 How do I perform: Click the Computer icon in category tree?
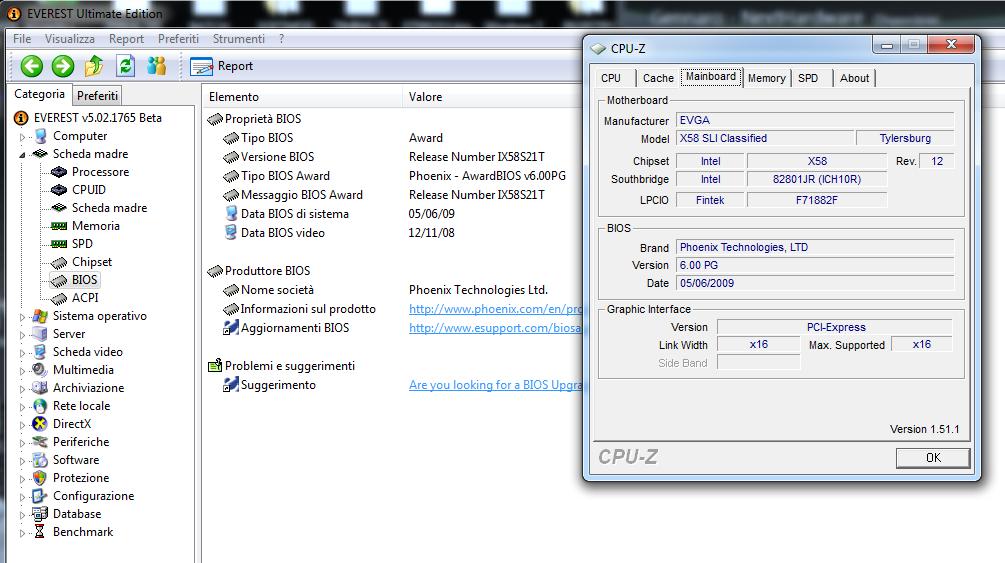[40, 136]
